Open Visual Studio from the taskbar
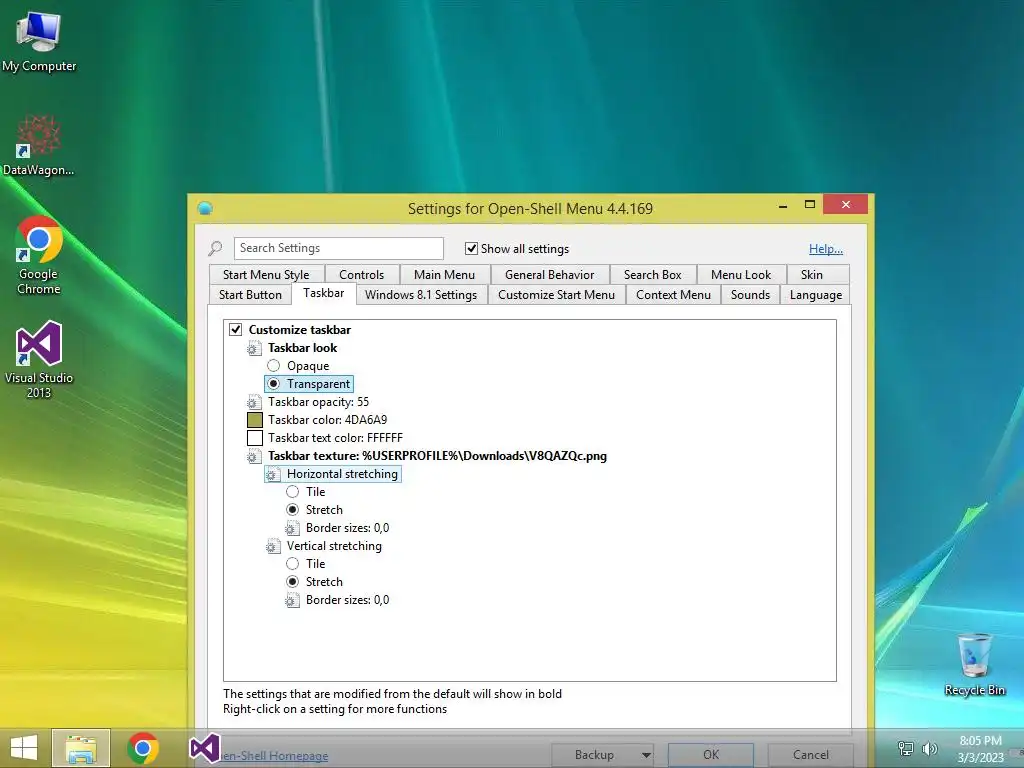Viewport: 1024px width, 768px height. [x=204, y=748]
